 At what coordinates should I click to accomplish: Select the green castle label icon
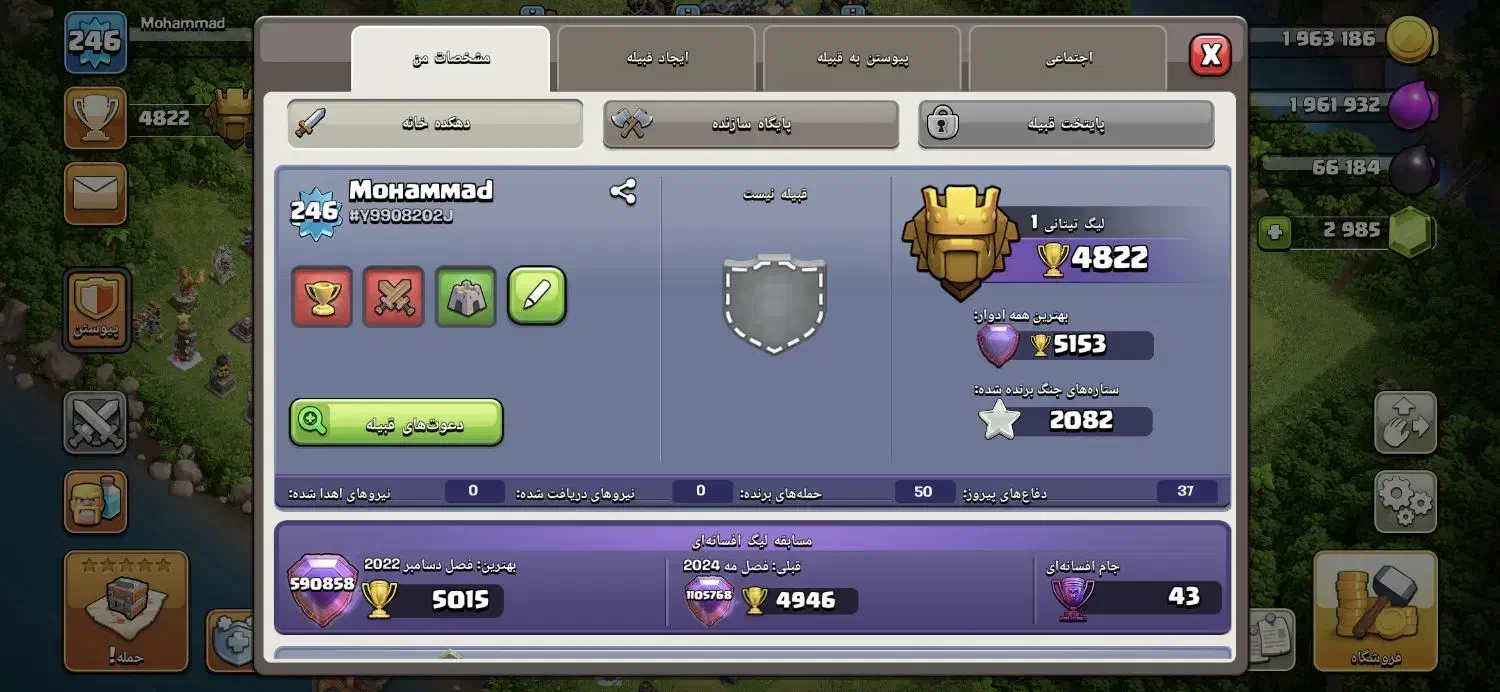[466, 296]
